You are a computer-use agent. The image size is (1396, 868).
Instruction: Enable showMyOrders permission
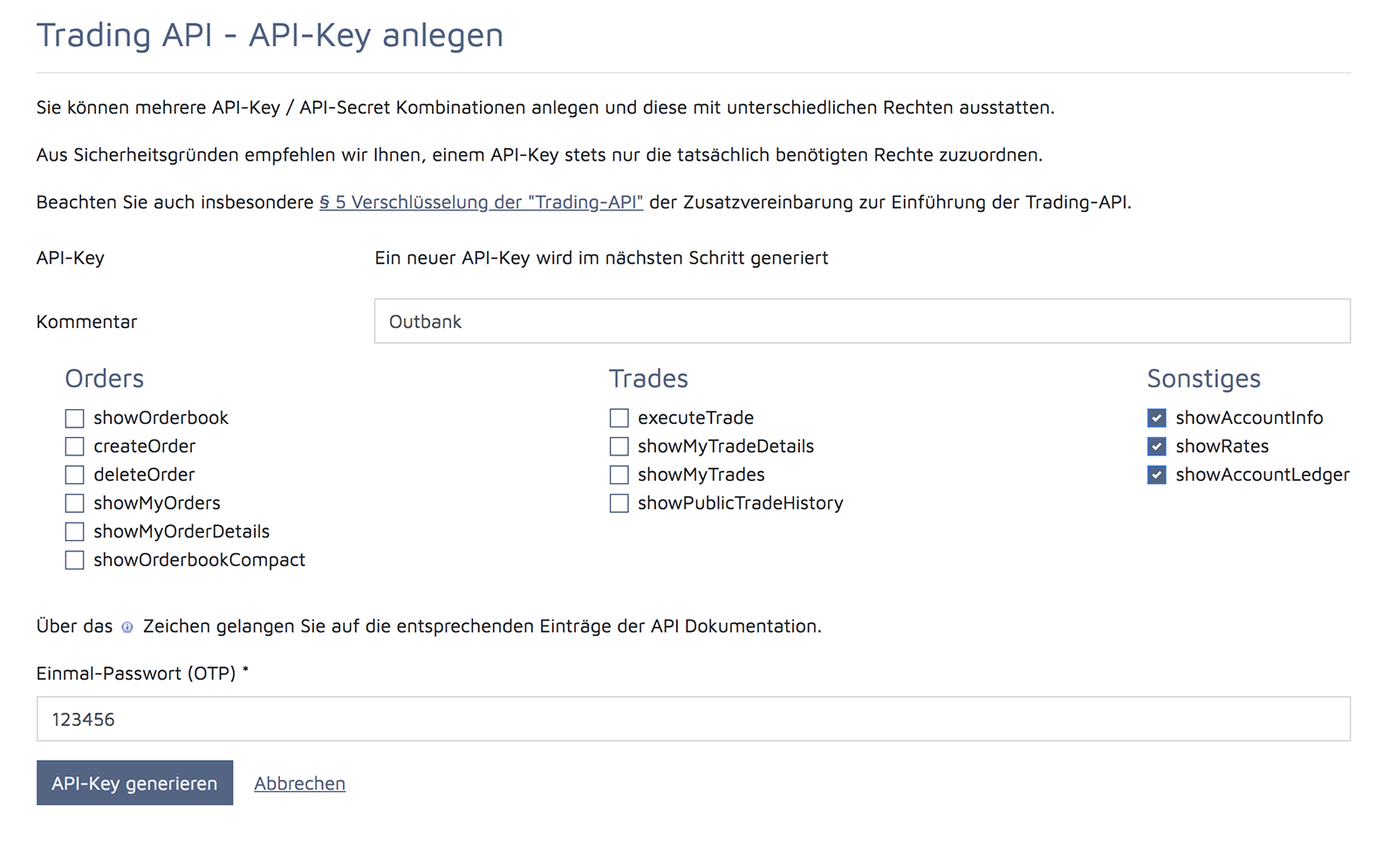point(75,503)
